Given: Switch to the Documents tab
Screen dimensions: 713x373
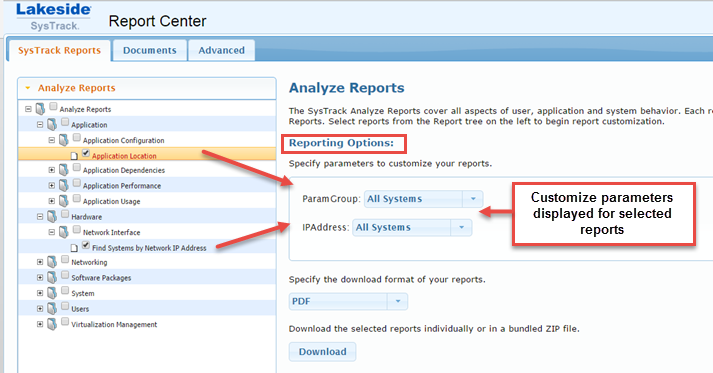Looking at the screenshot, I should coord(150,50).
